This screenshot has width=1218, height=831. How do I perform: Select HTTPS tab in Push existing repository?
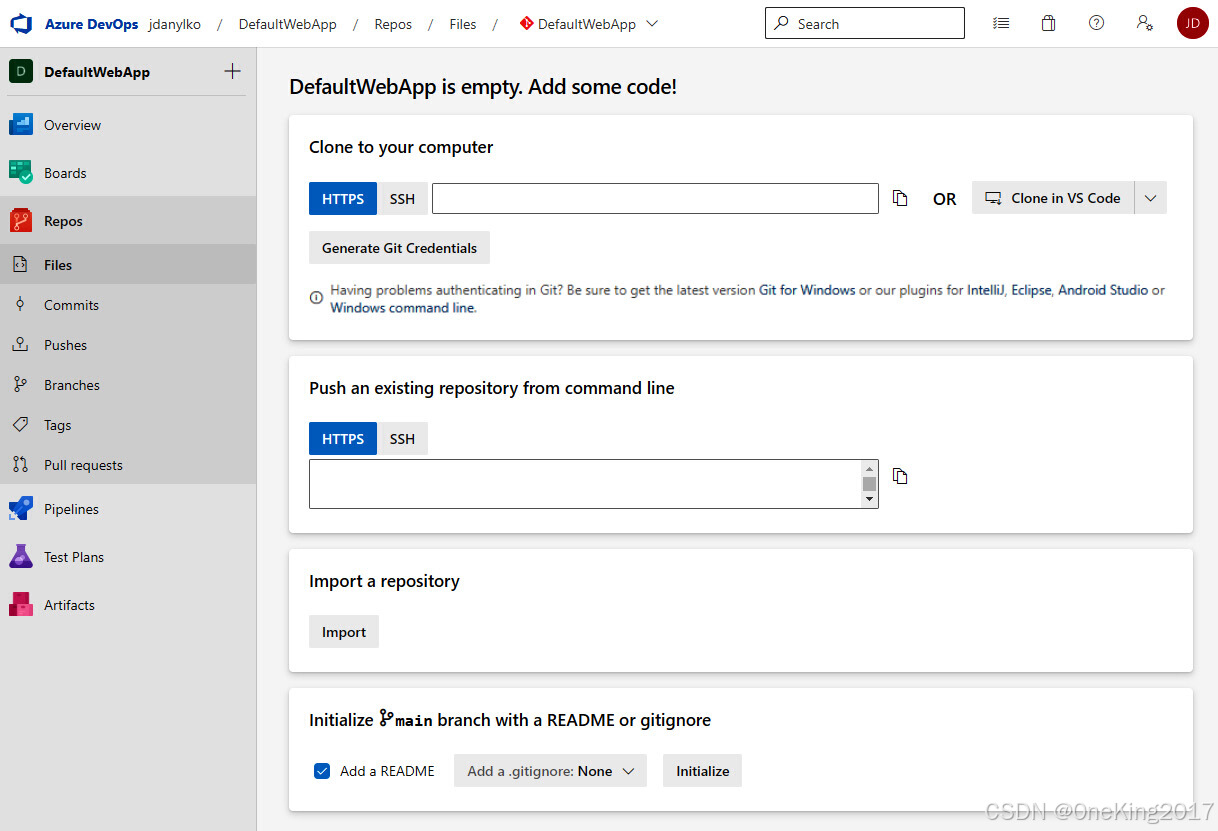coord(343,438)
